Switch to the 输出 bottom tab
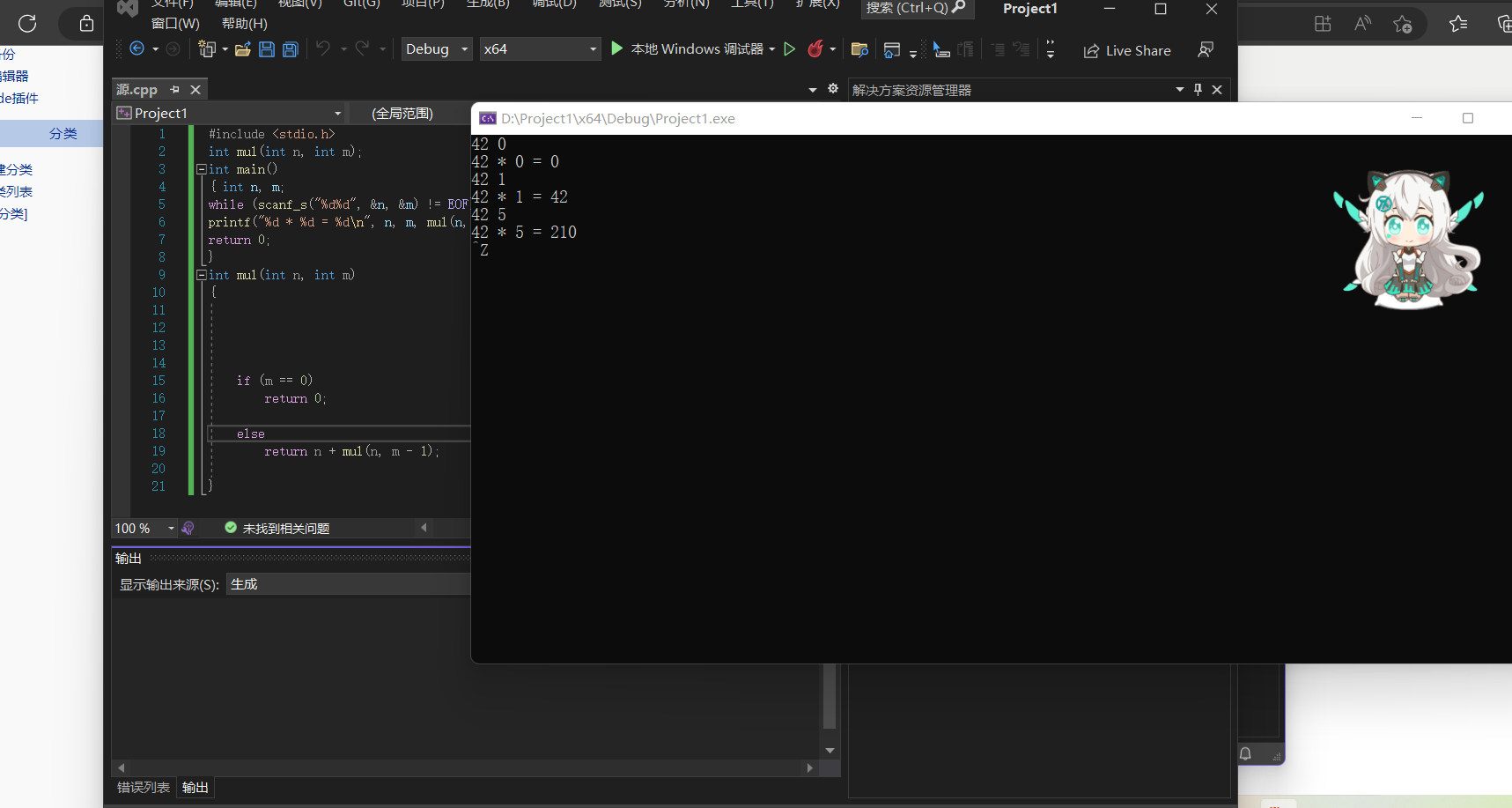Viewport: 1512px width, 808px height. pyautogui.click(x=195, y=788)
